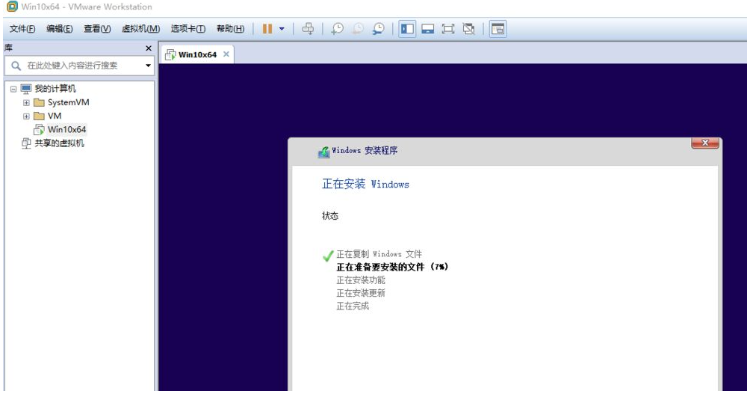Open the 文件(F) menu
Image resolution: width=754 pixels, height=400 pixels.
24,28
